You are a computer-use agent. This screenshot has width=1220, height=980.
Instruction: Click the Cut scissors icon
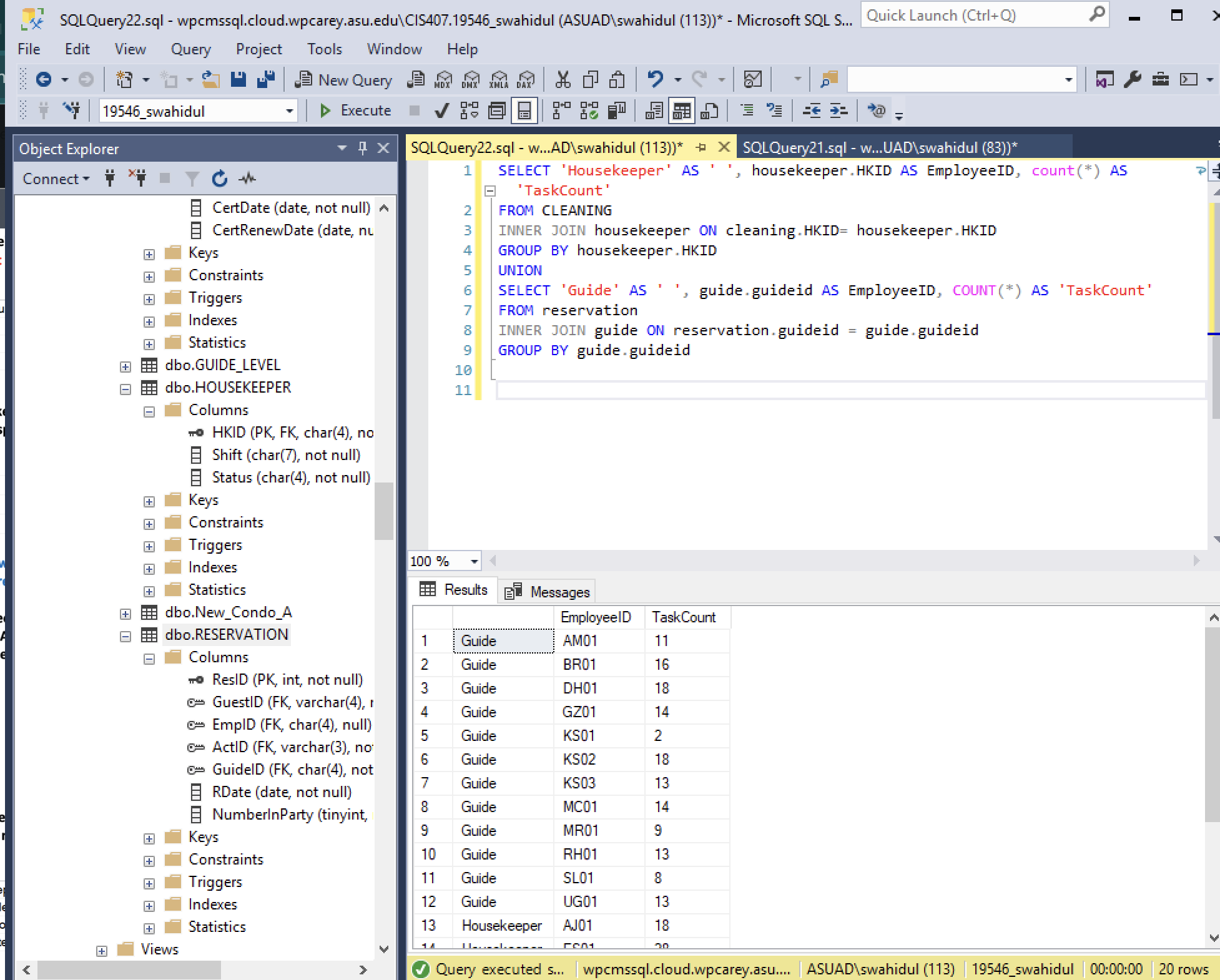coord(563,79)
